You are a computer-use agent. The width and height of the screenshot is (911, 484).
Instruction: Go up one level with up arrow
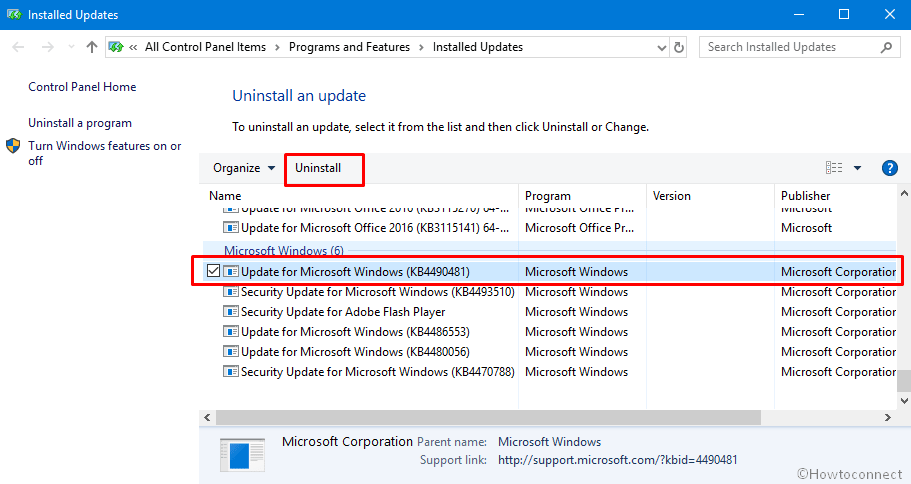[x=92, y=47]
